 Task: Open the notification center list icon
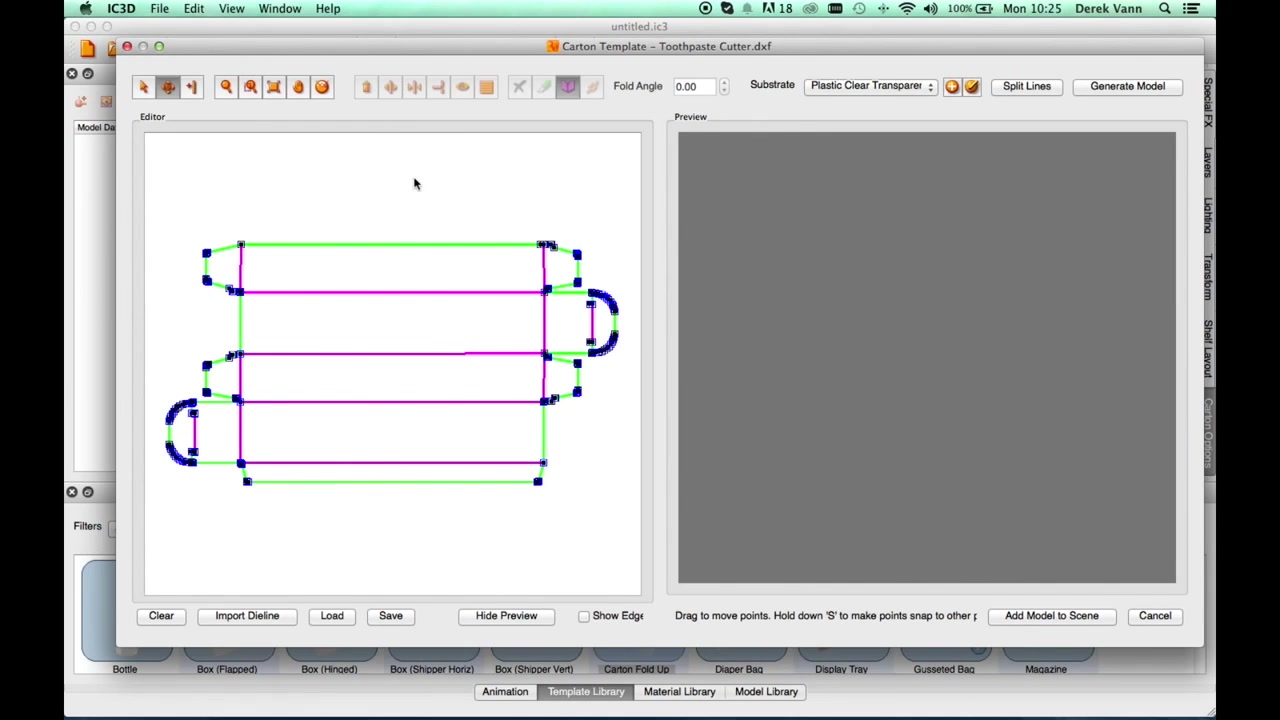(1191, 9)
